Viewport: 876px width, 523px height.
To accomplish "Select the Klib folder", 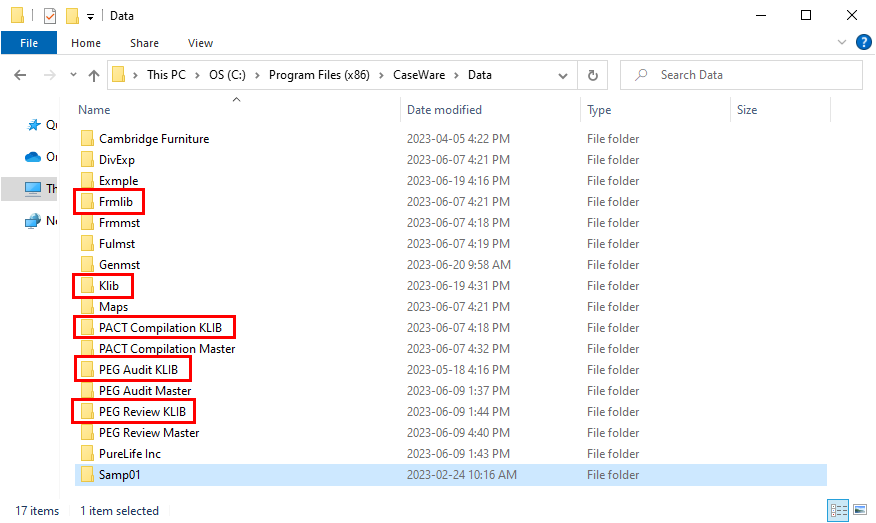I will pyautogui.click(x=108, y=286).
